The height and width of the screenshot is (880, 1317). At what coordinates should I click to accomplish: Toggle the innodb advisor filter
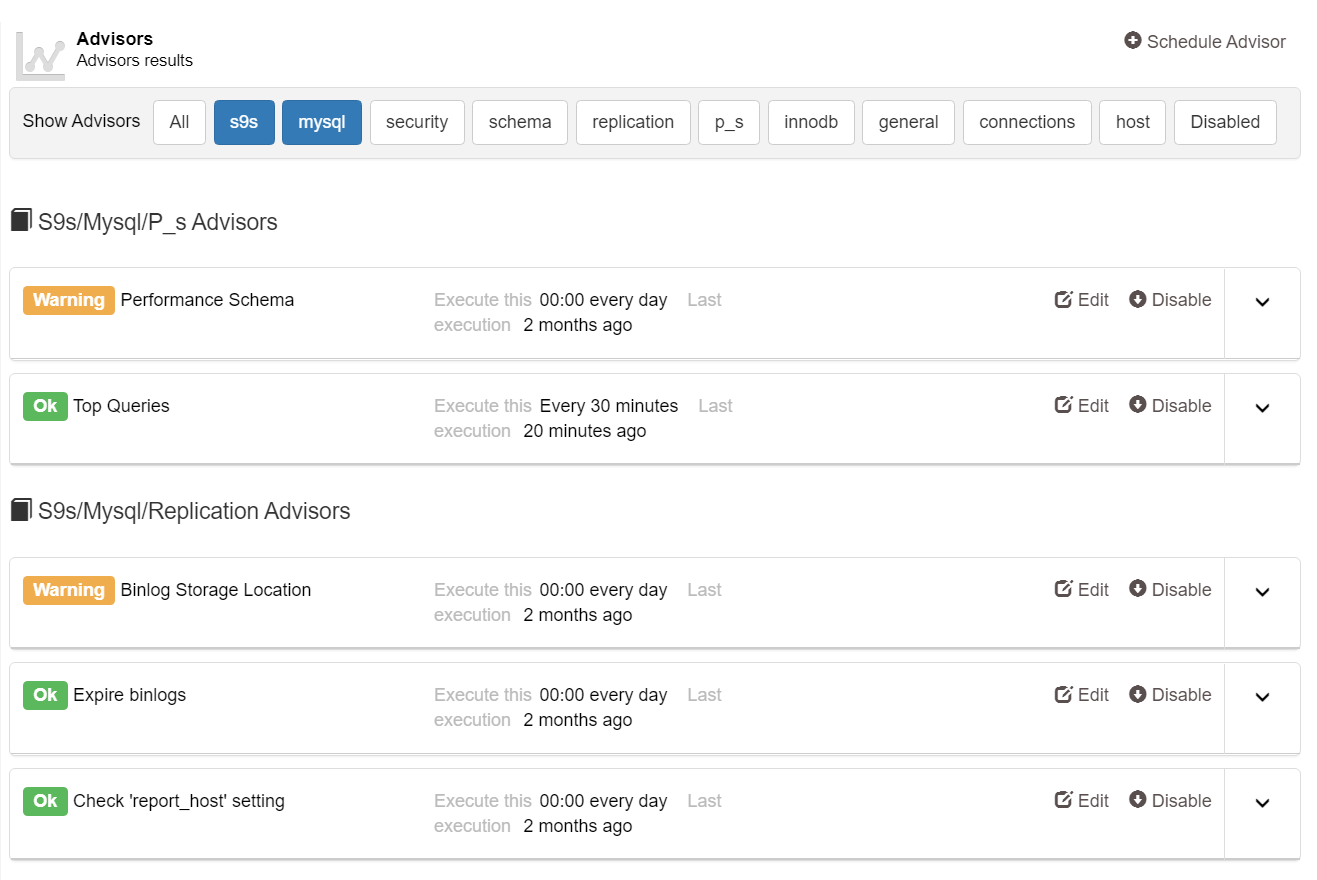pyautogui.click(x=811, y=122)
